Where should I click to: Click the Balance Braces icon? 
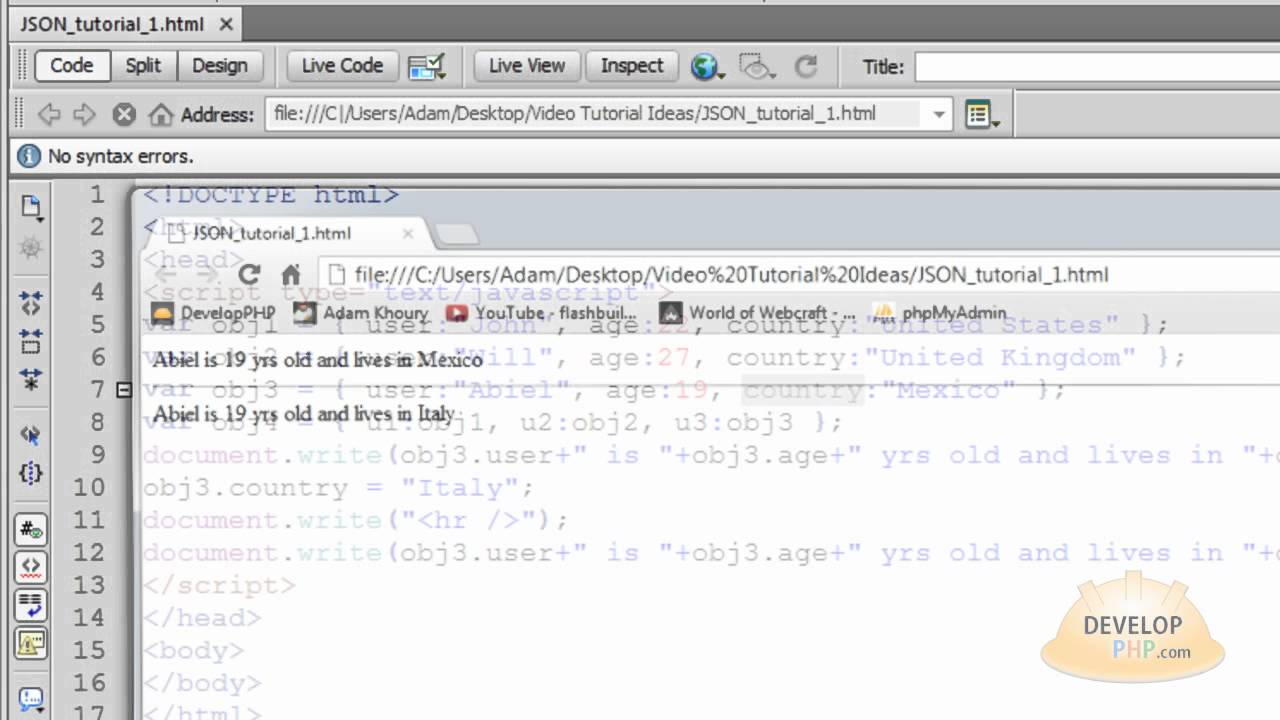pyautogui.click(x=31, y=471)
